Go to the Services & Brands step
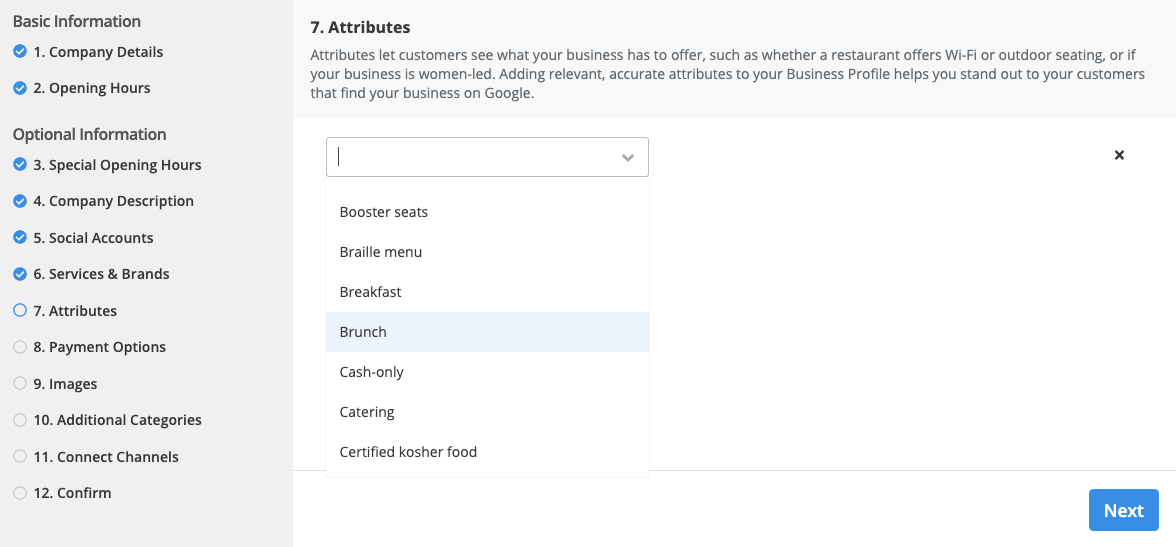1176x547 pixels. coord(101,274)
